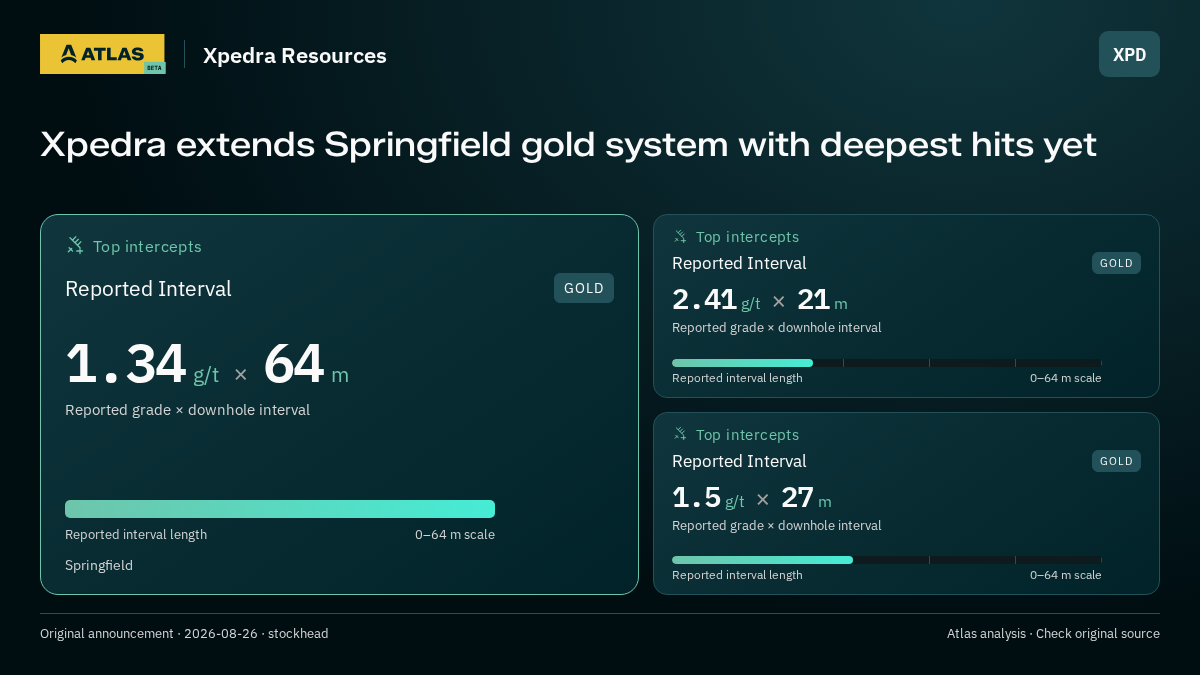Click the 64 m interval progress bar
1200x675 pixels.
click(280, 509)
